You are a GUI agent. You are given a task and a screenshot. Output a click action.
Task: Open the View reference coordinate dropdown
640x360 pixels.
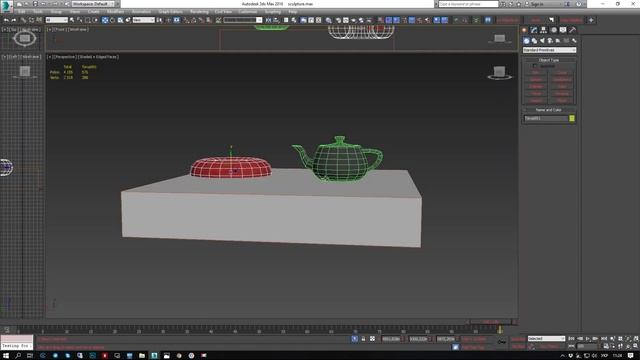[x=144, y=20]
